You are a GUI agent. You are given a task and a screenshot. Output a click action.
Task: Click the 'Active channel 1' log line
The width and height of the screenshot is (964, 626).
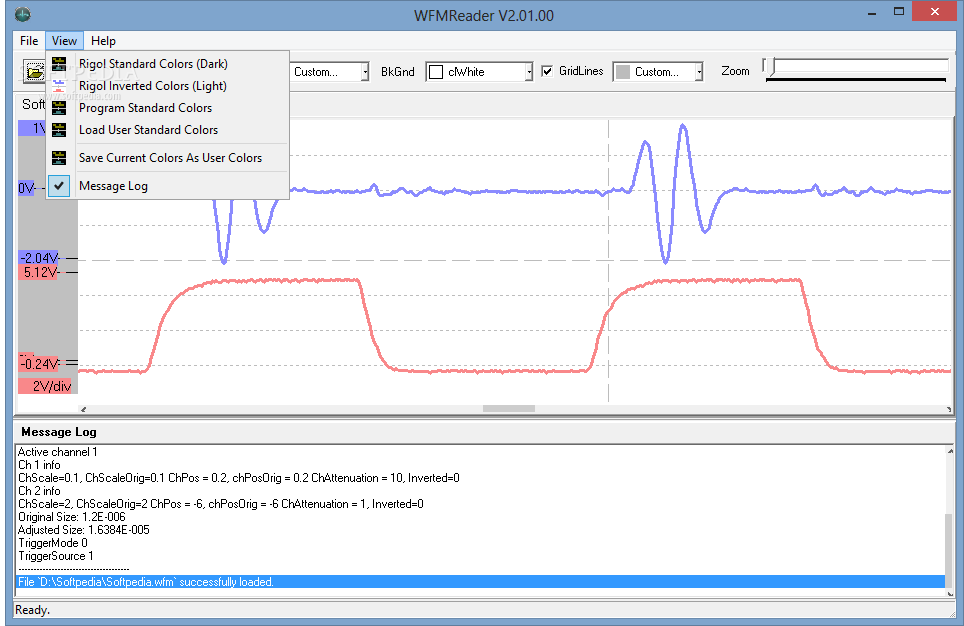coord(57,452)
